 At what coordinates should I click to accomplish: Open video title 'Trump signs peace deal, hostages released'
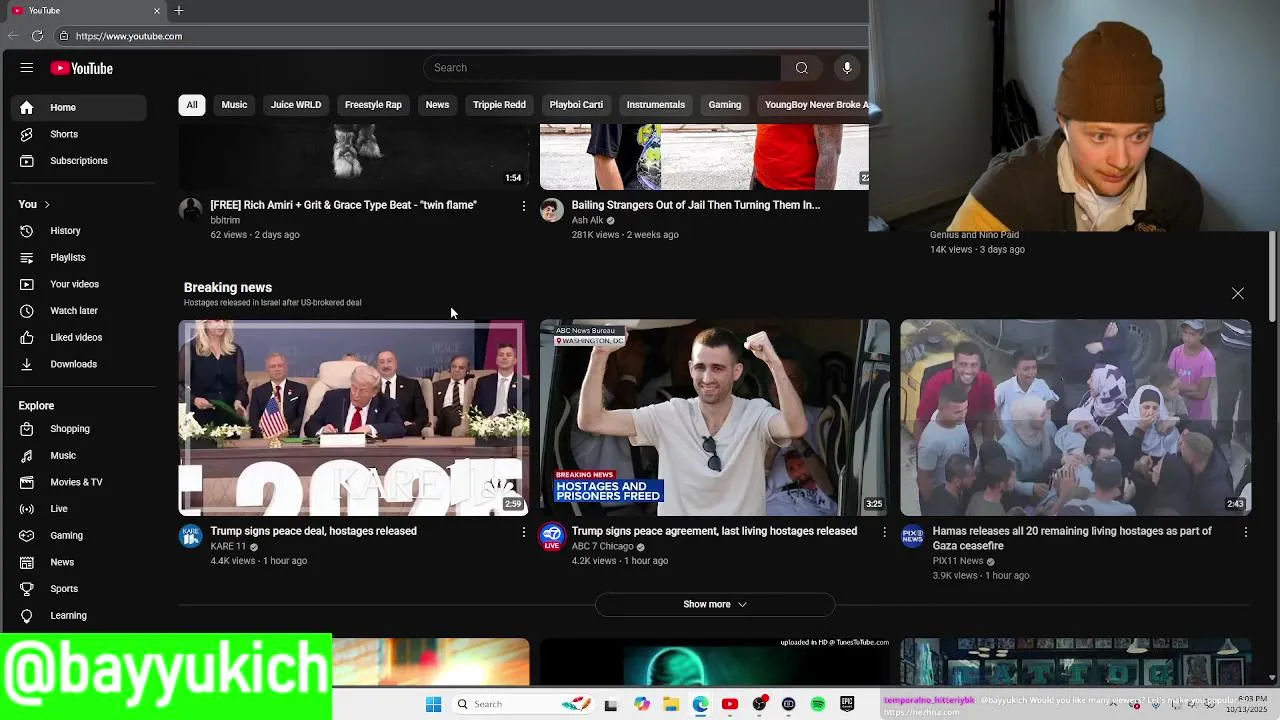click(x=314, y=531)
